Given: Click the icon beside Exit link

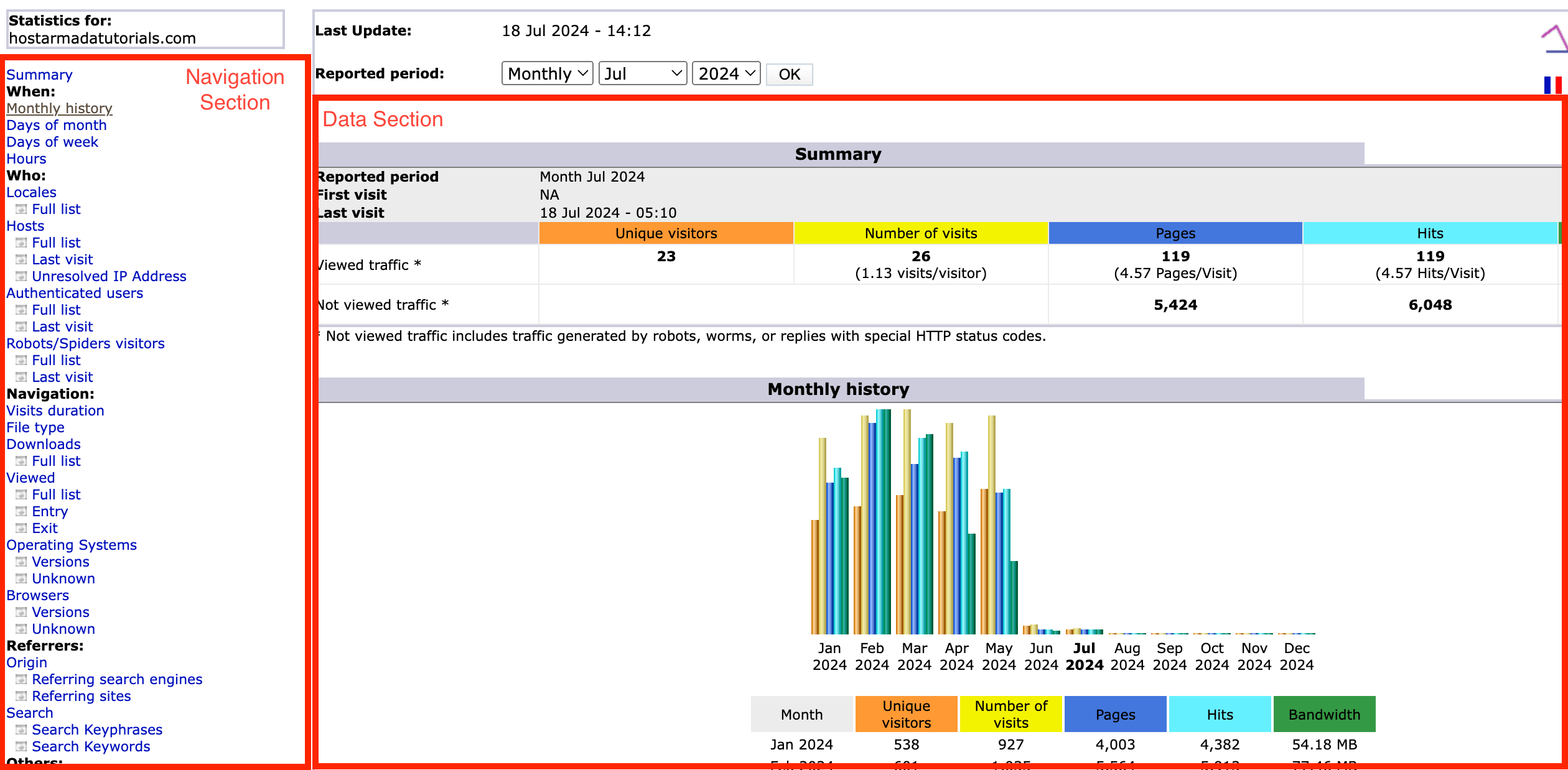Looking at the screenshot, I should [21, 528].
